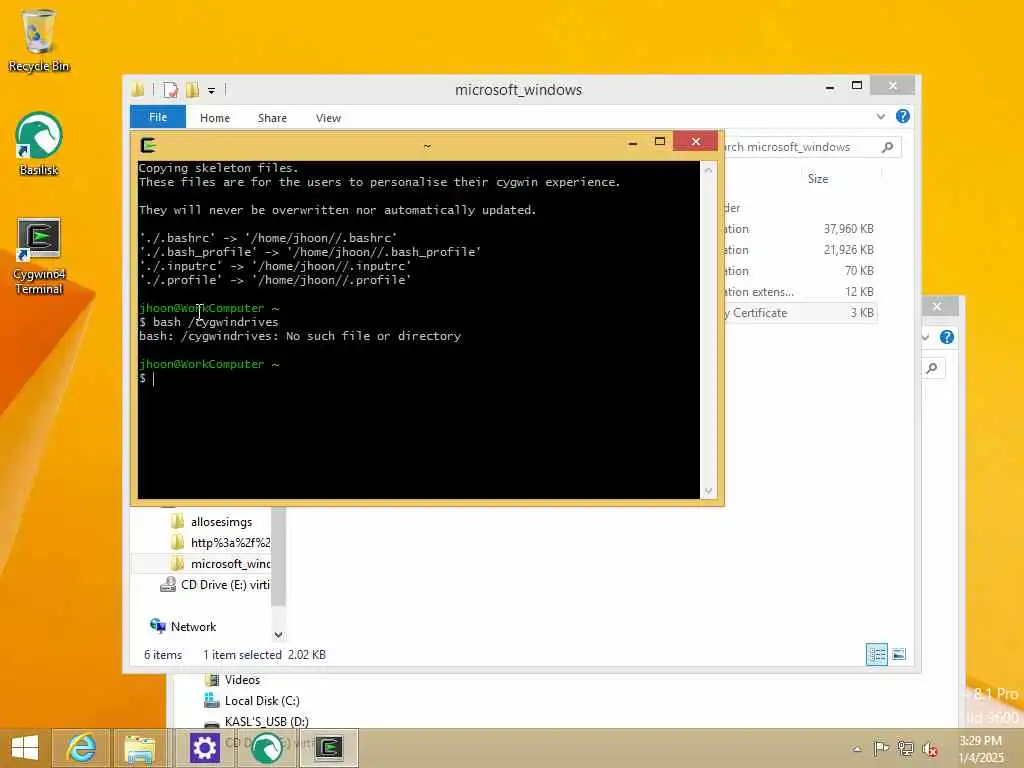
Task: Select the microsoft_winc folder in navigation tree
Action: (x=221, y=564)
